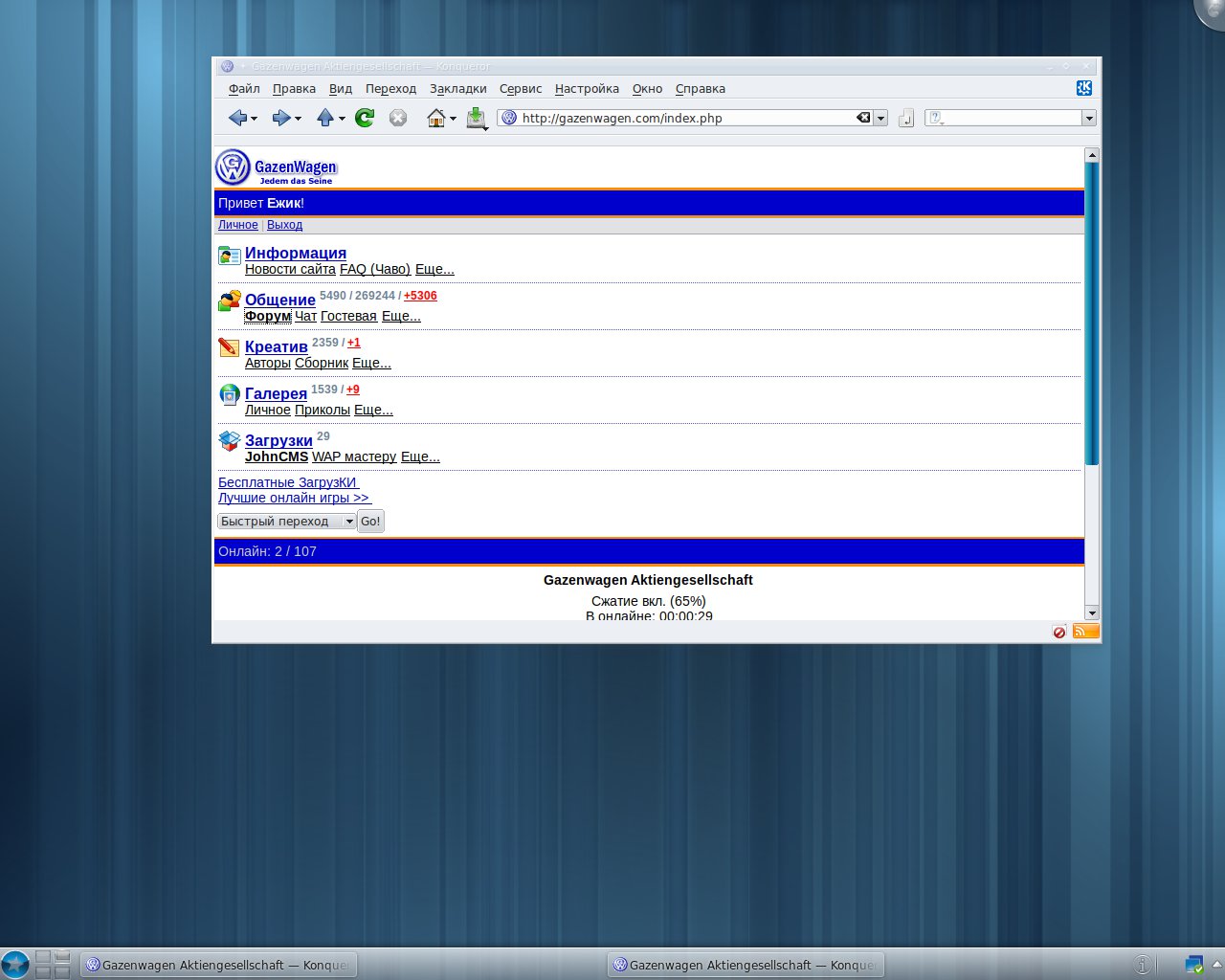
Task: Switch to second Konqueror taskbar entry
Action: [746, 965]
